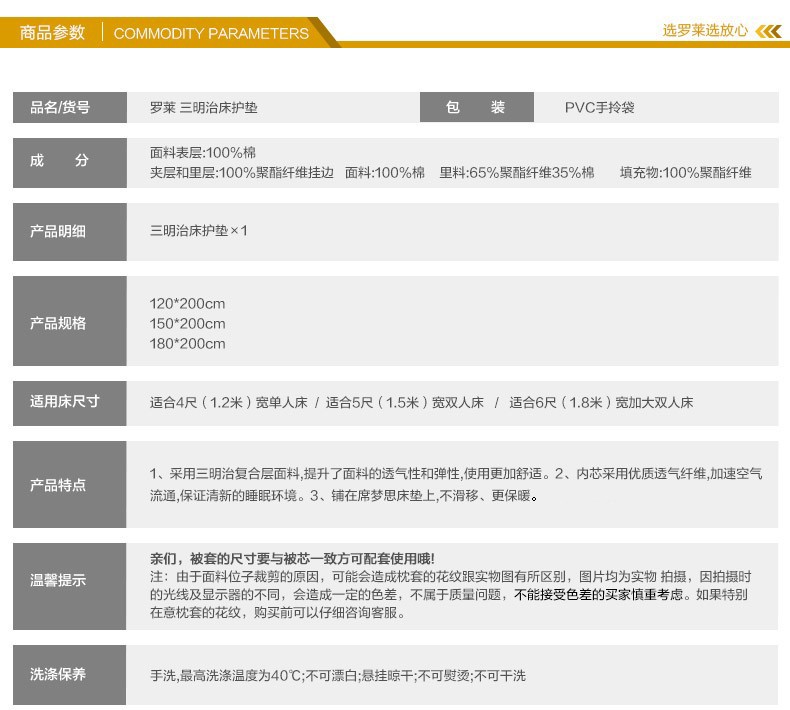Click '适合5尺（1.5米）宽双人床' text
Image resolution: width=790 pixels, height=710 pixels.
click(405, 402)
